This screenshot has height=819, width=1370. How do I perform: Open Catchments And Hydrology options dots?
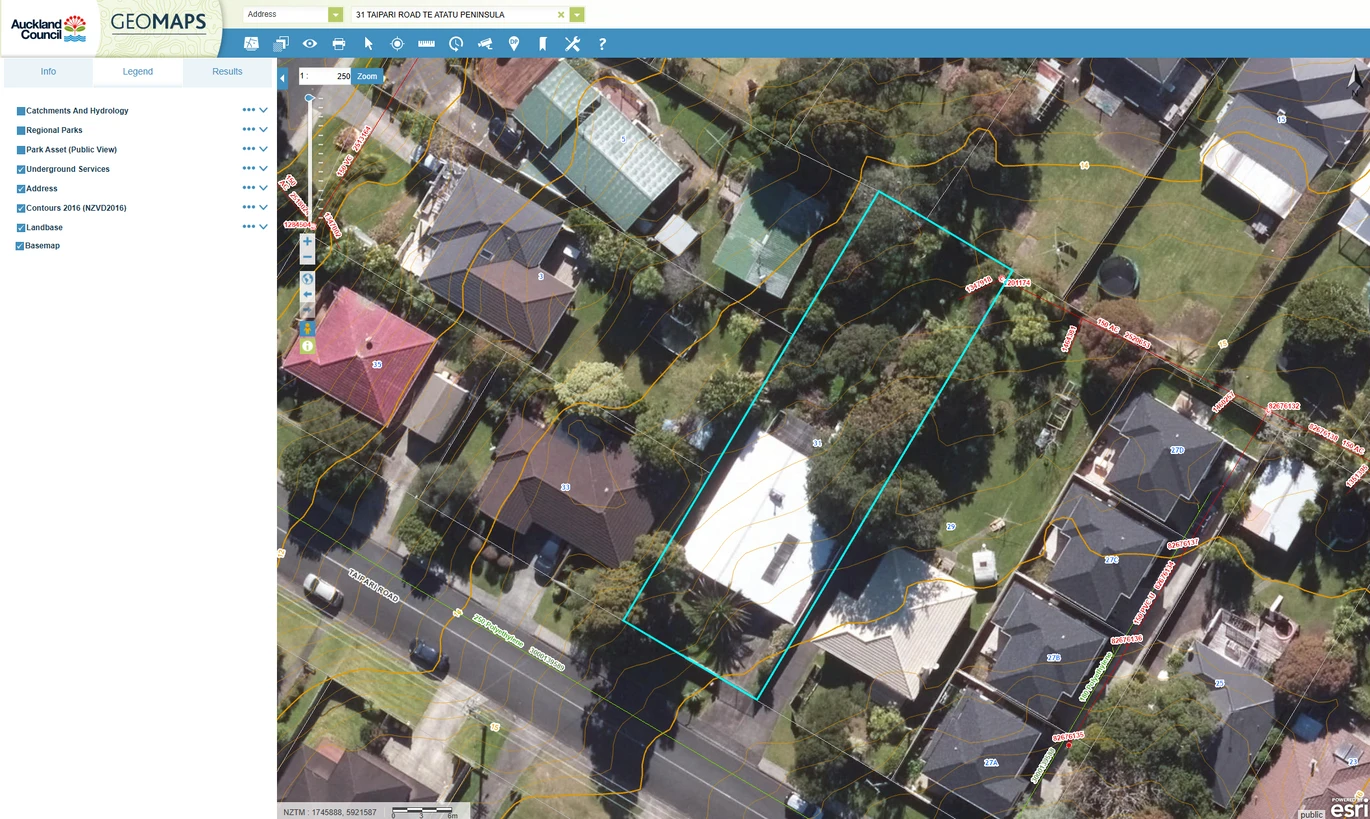point(248,110)
